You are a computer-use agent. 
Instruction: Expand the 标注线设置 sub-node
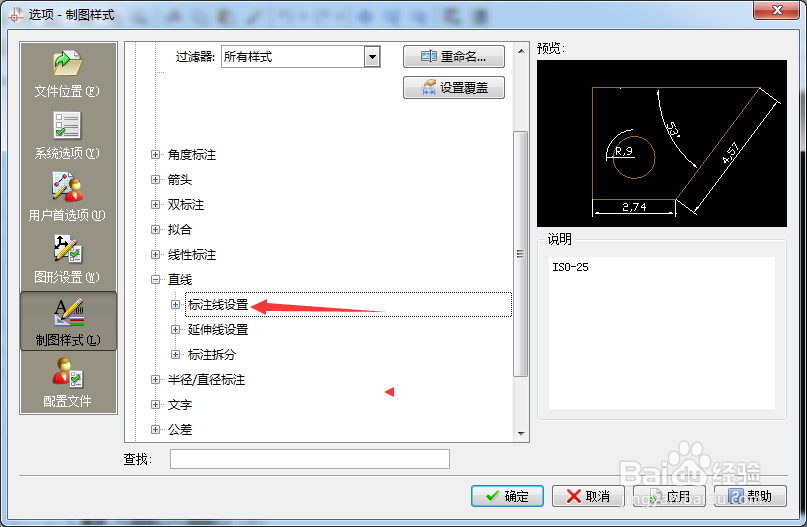[176, 305]
